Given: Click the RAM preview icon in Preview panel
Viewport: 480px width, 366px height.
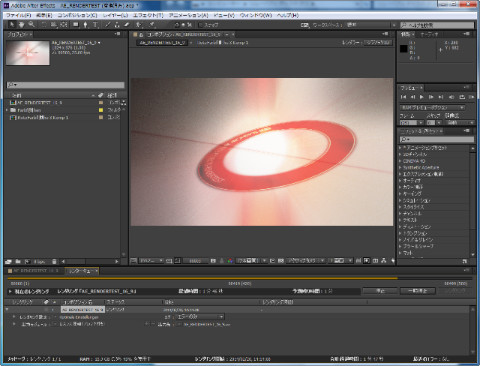Looking at the screenshot, I should click(x=472, y=97).
